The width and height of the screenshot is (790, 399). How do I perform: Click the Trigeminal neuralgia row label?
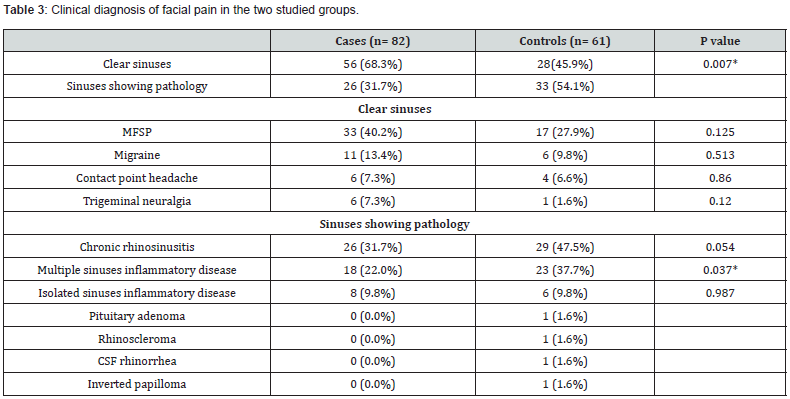coord(137,201)
